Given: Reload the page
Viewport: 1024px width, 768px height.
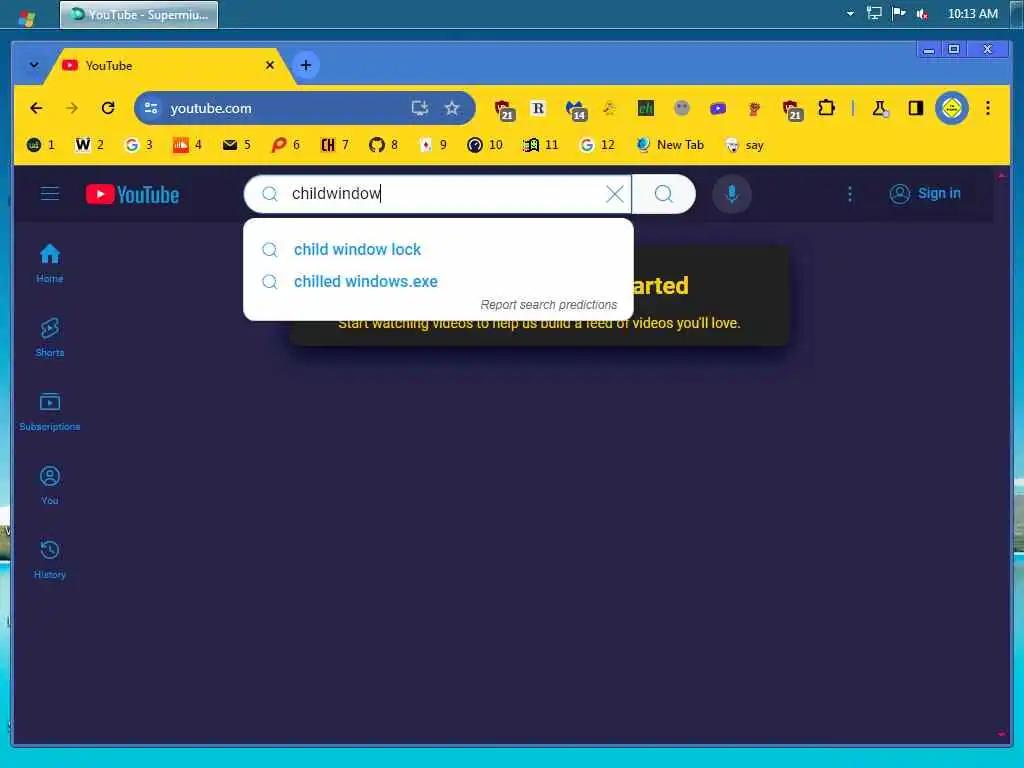Looking at the screenshot, I should point(108,108).
